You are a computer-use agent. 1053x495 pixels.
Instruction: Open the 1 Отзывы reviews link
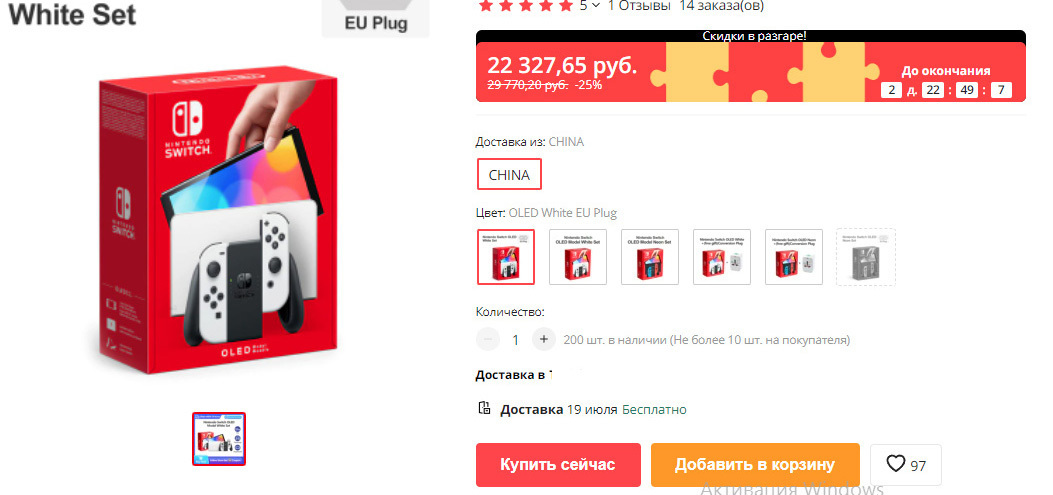[639, 6]
